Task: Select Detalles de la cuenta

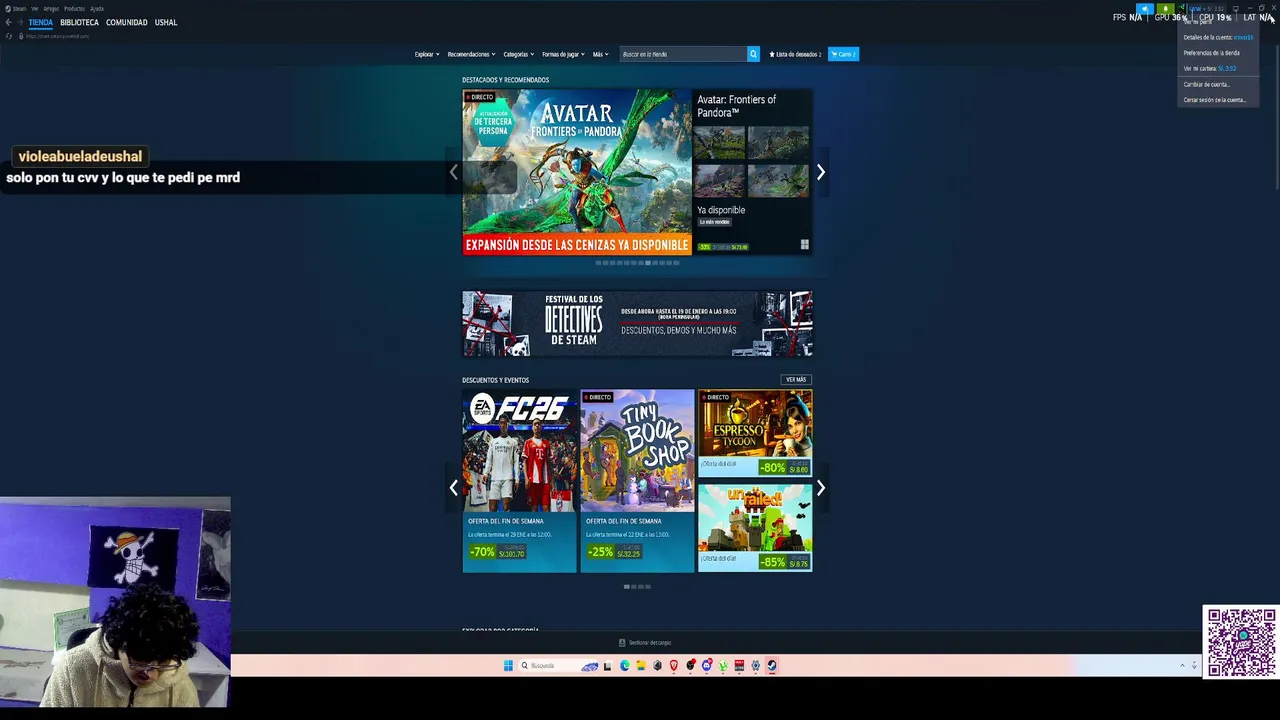Action: (1218, 37)
